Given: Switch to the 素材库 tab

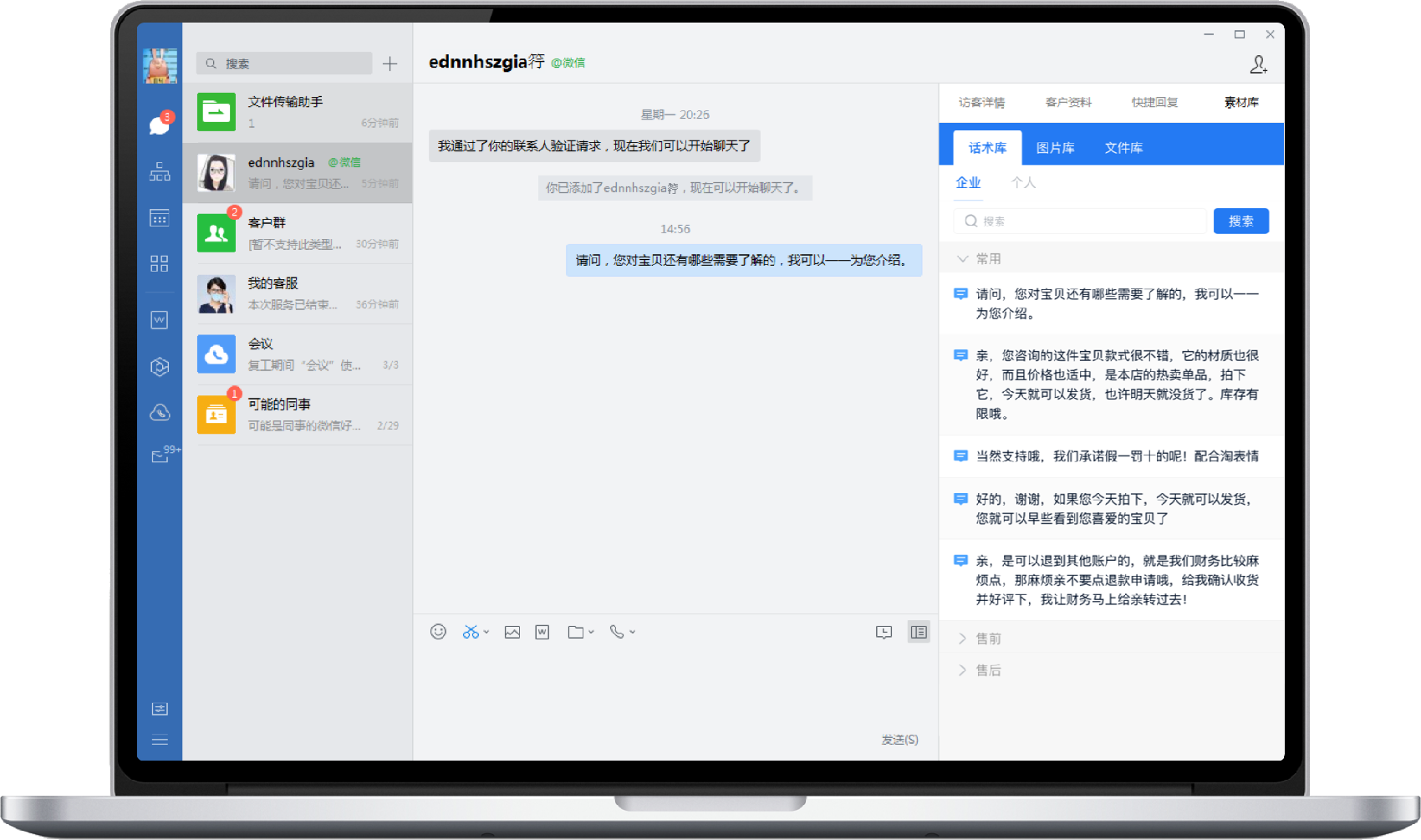Looking at the screenshot, I should click(1241, 102).
